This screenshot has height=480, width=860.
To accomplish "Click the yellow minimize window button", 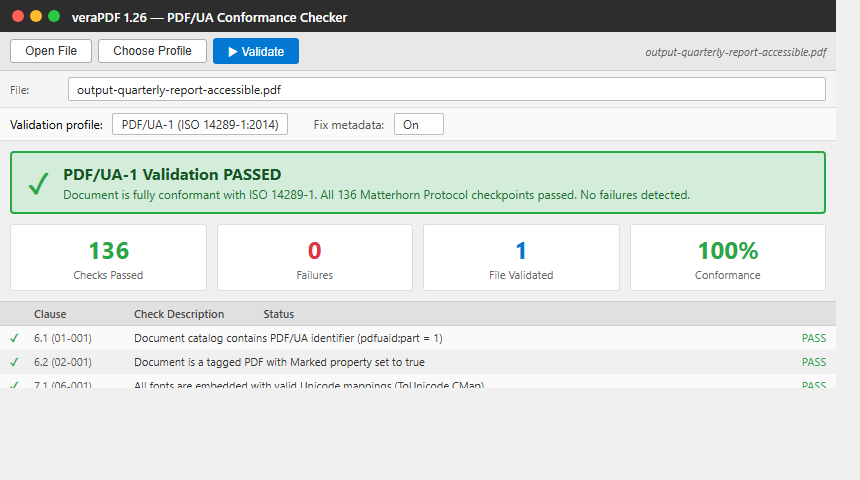I will coord(36,16).
